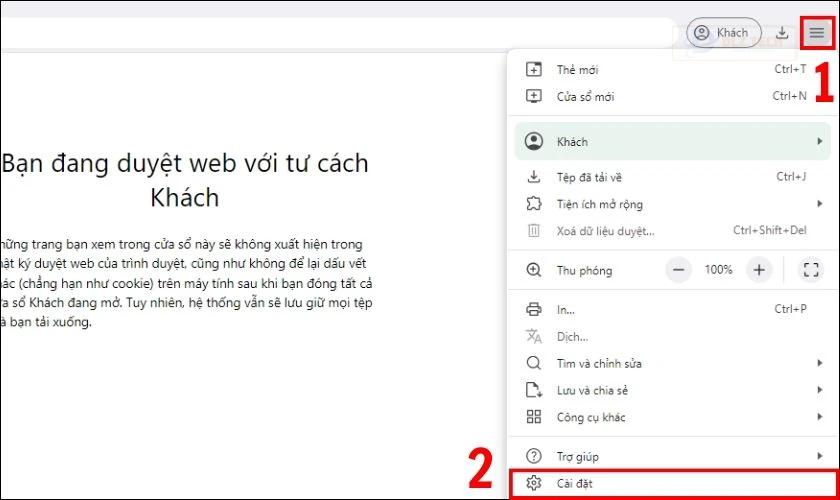
Task: Click the Khách profile chip in toolbar
Action: [724, 33]
